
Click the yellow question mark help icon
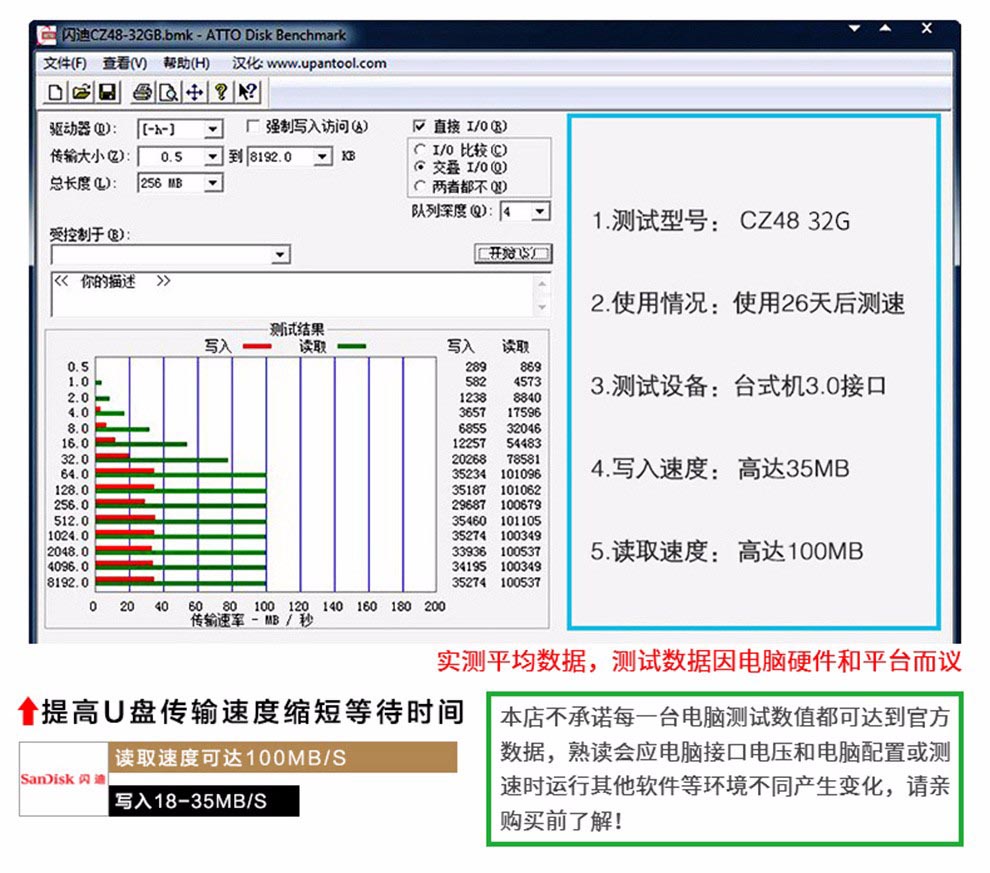(220, 92)
